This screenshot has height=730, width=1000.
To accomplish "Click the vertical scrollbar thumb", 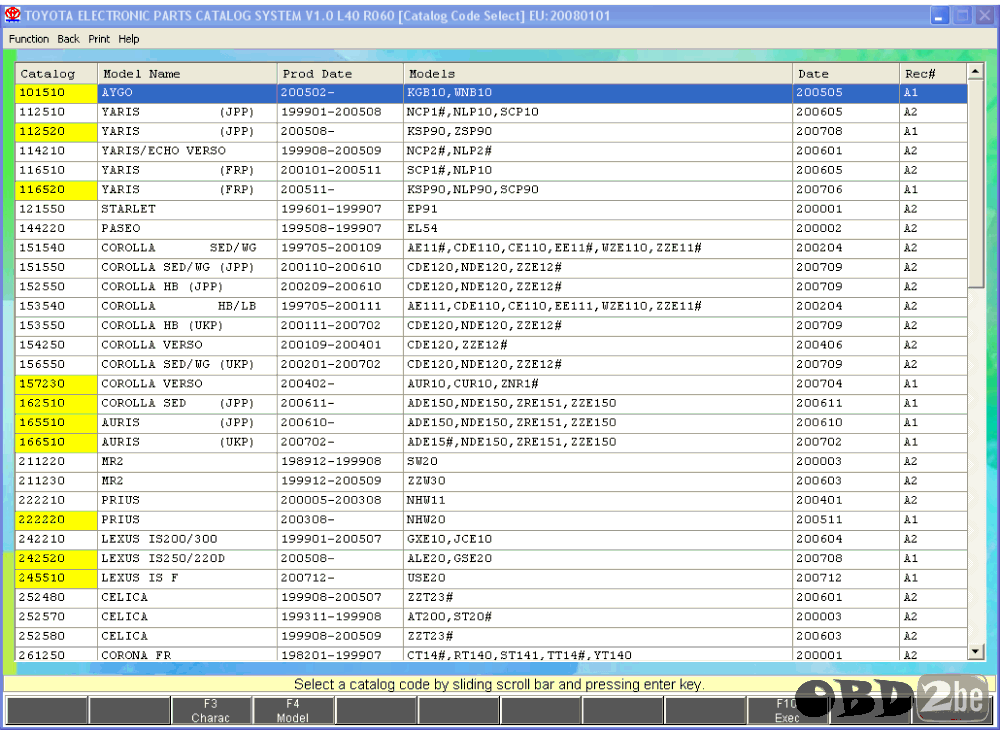I will click(x=975, y=184).
